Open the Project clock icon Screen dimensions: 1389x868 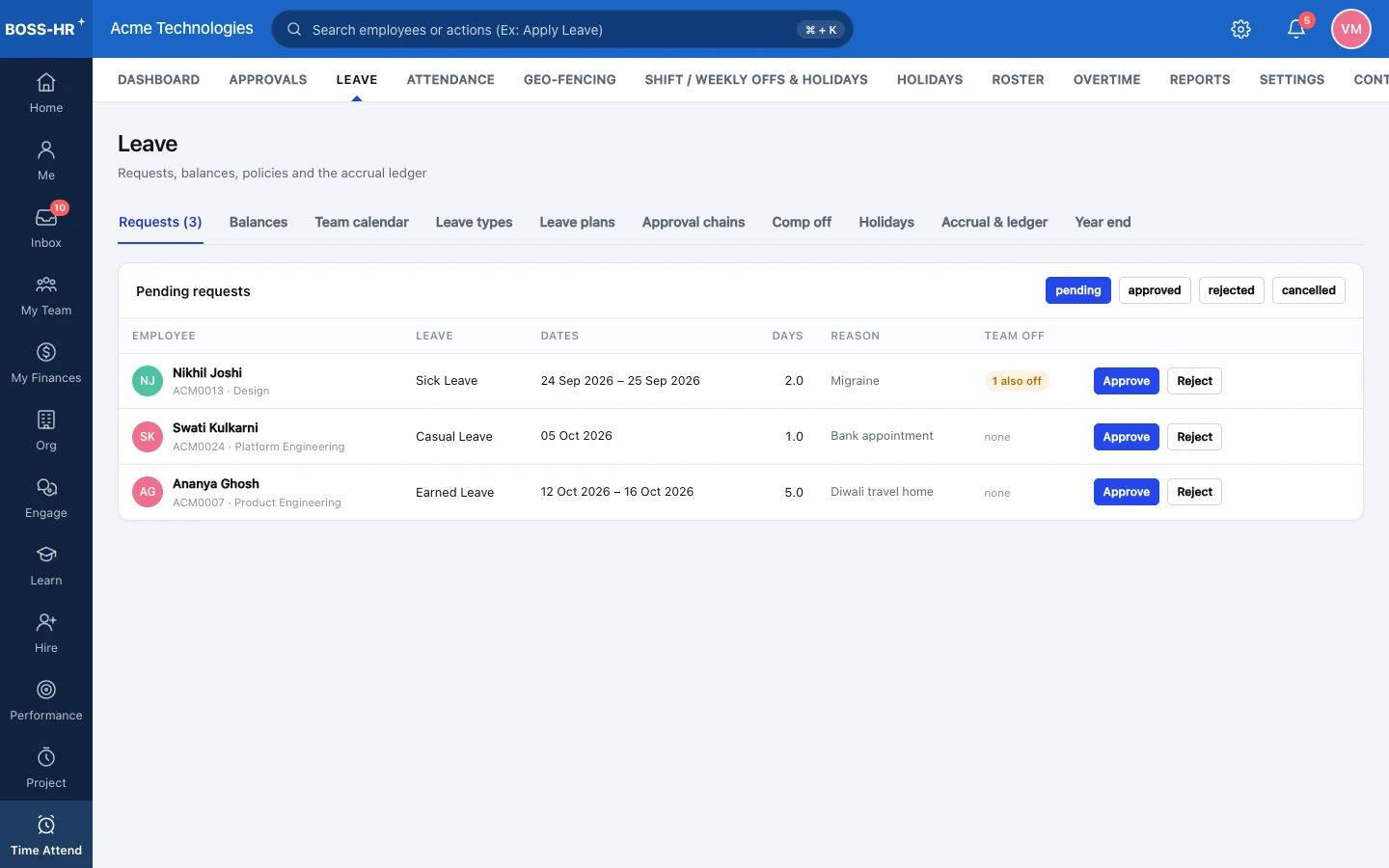[46, 768]
